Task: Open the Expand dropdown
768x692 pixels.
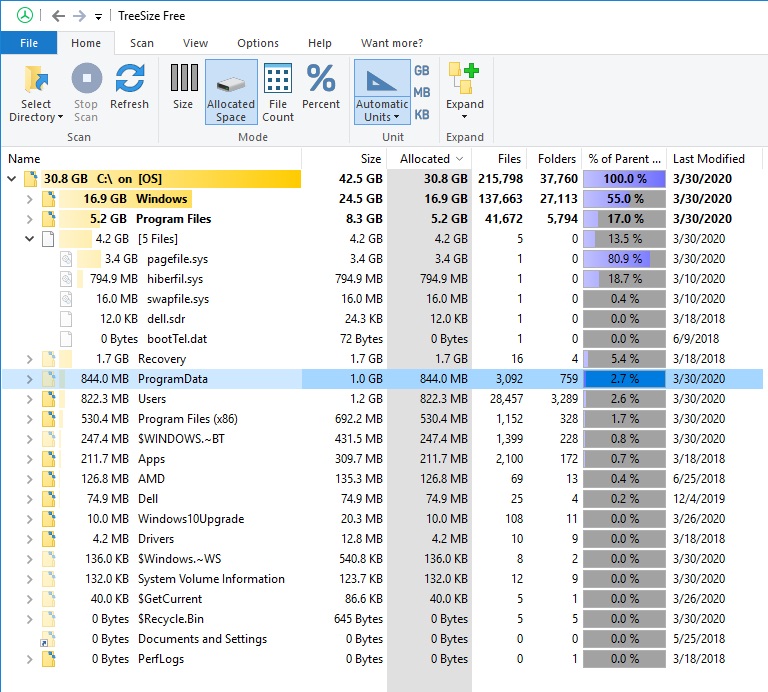Action: (x=464, y=93)
